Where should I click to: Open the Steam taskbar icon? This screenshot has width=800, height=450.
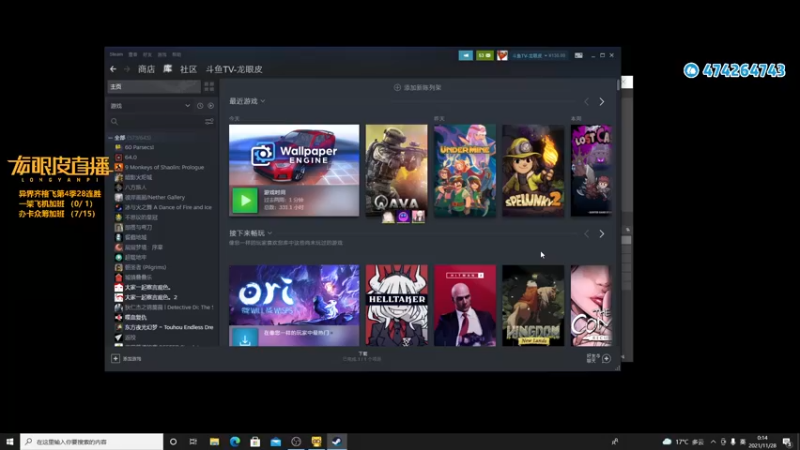(337, 442)
